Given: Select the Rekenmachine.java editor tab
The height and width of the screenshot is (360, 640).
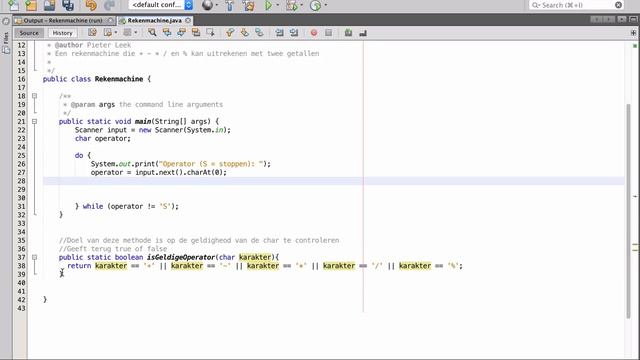Looking at the screenshot, I should coord(154,20).
